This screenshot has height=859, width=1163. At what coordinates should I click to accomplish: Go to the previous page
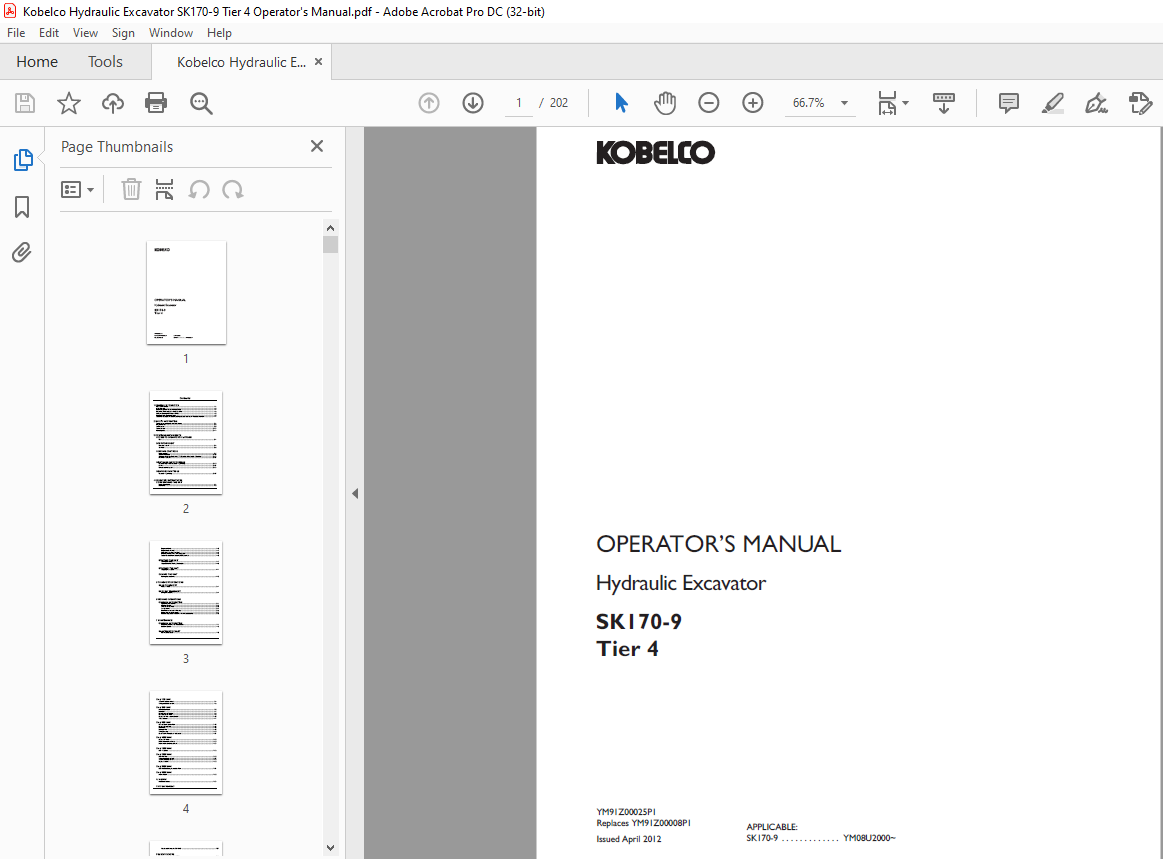point(429,103)
